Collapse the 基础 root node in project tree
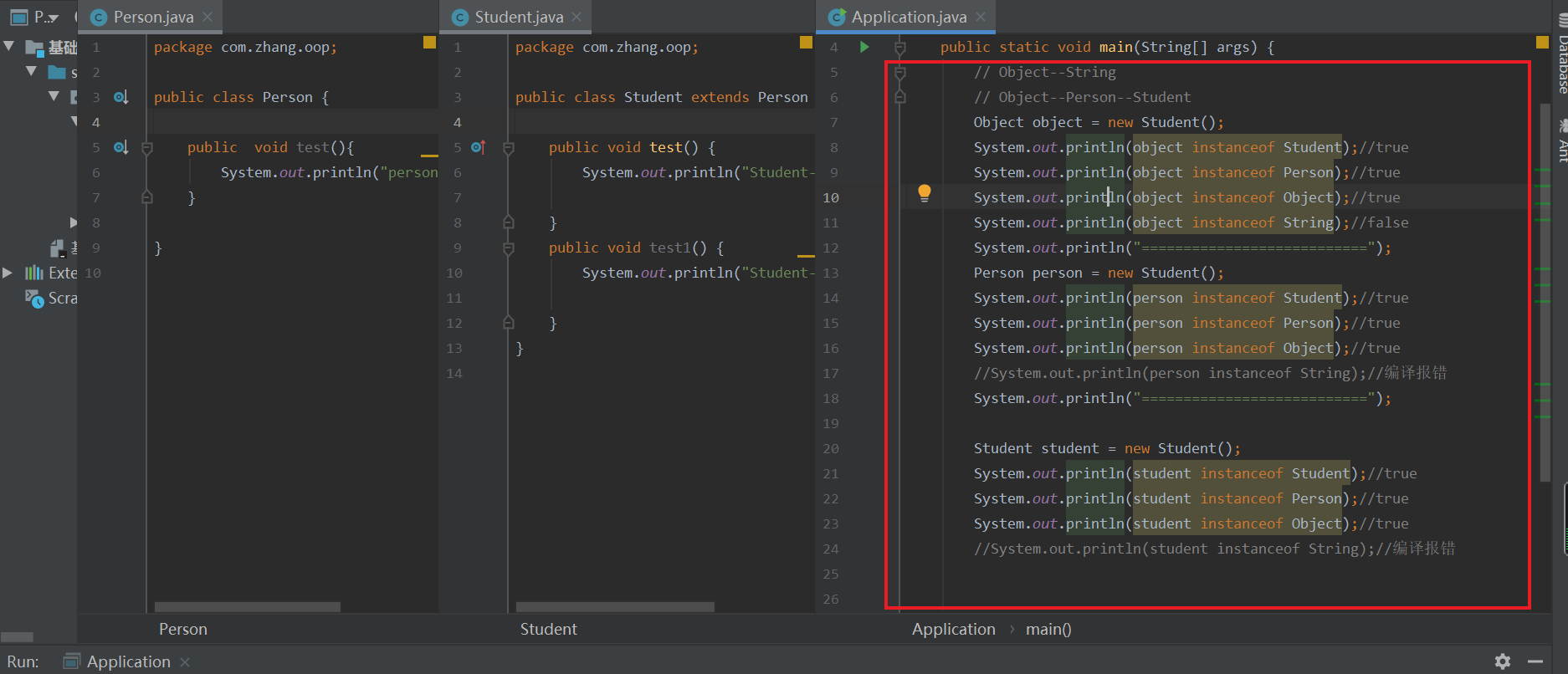 click(x=9, y=46)
